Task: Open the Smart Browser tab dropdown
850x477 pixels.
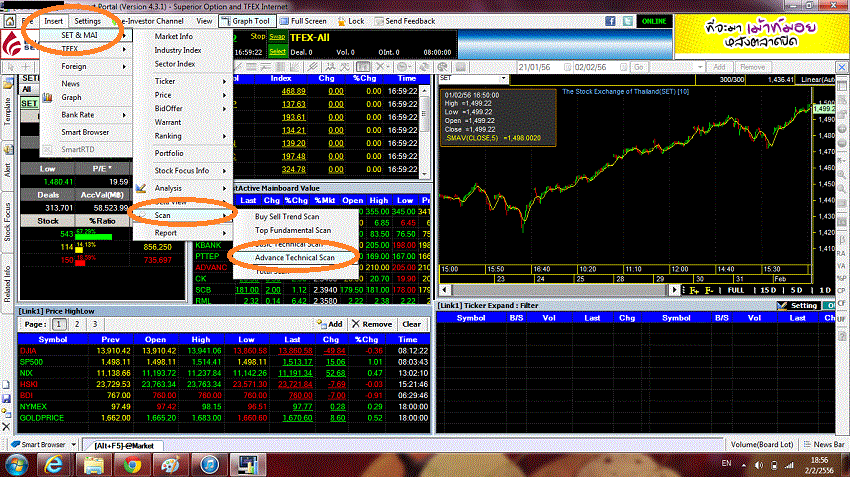Action: click(74, 444)
